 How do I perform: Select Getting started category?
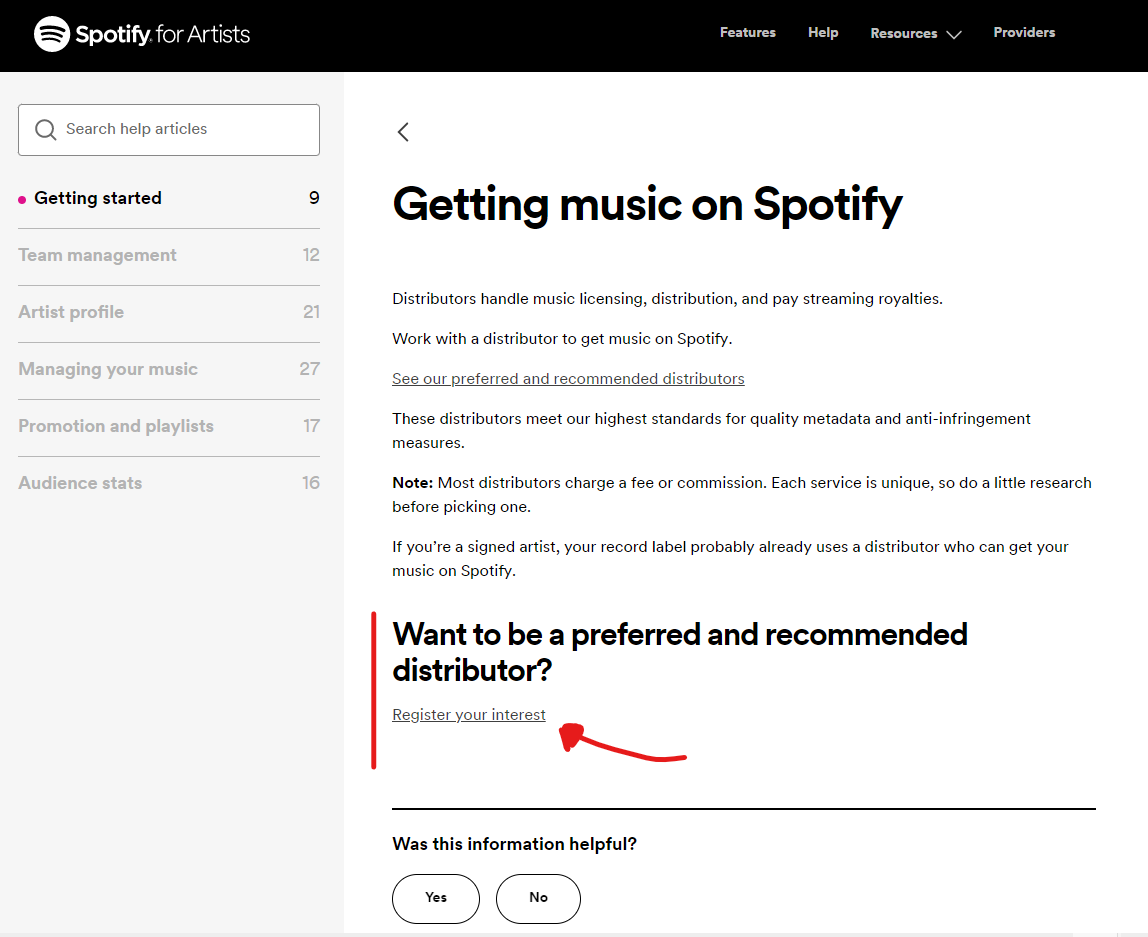coord(169,198)
